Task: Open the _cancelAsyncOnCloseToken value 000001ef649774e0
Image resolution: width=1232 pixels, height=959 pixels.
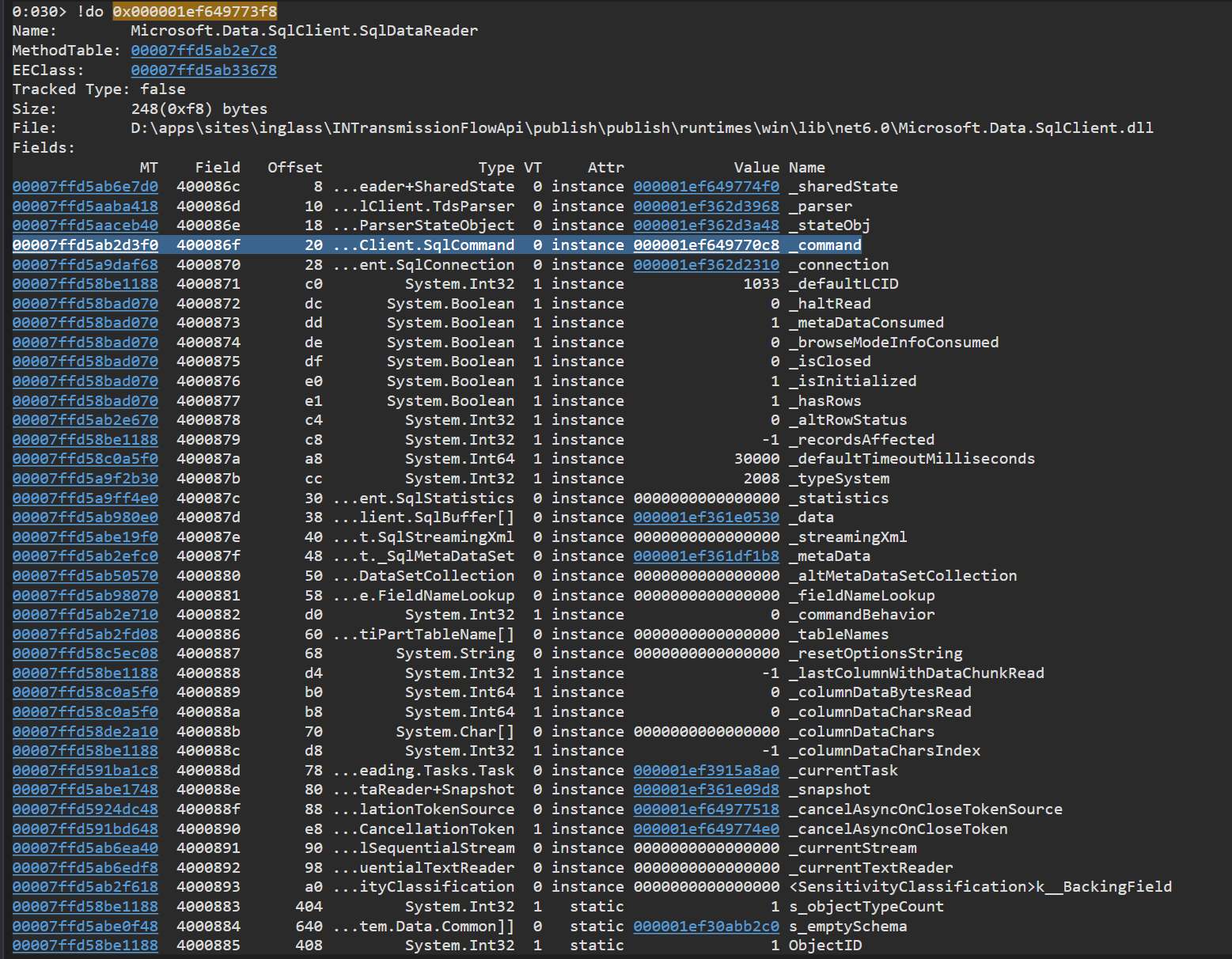Action: coord(706,829)
